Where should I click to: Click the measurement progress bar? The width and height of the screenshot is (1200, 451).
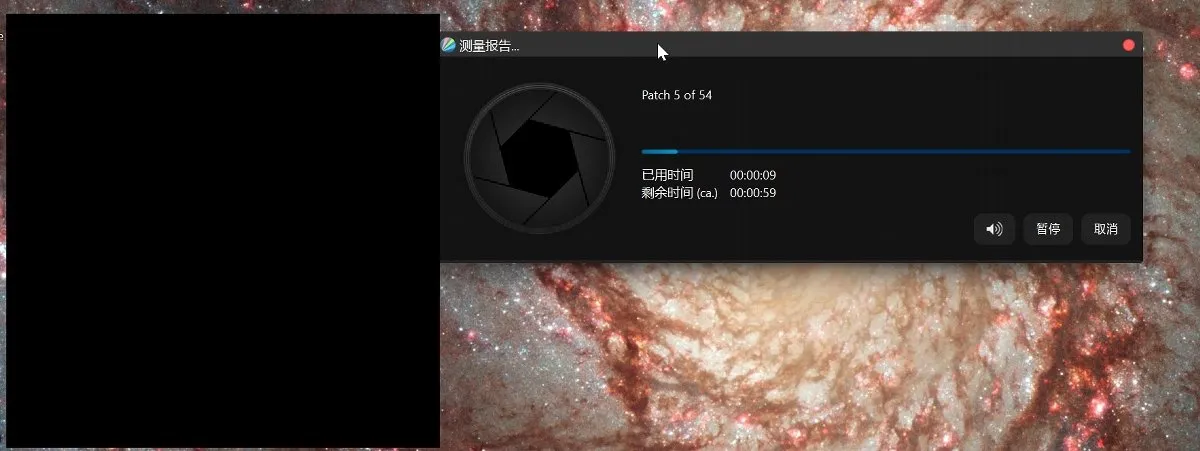click(x=886, y=151)
